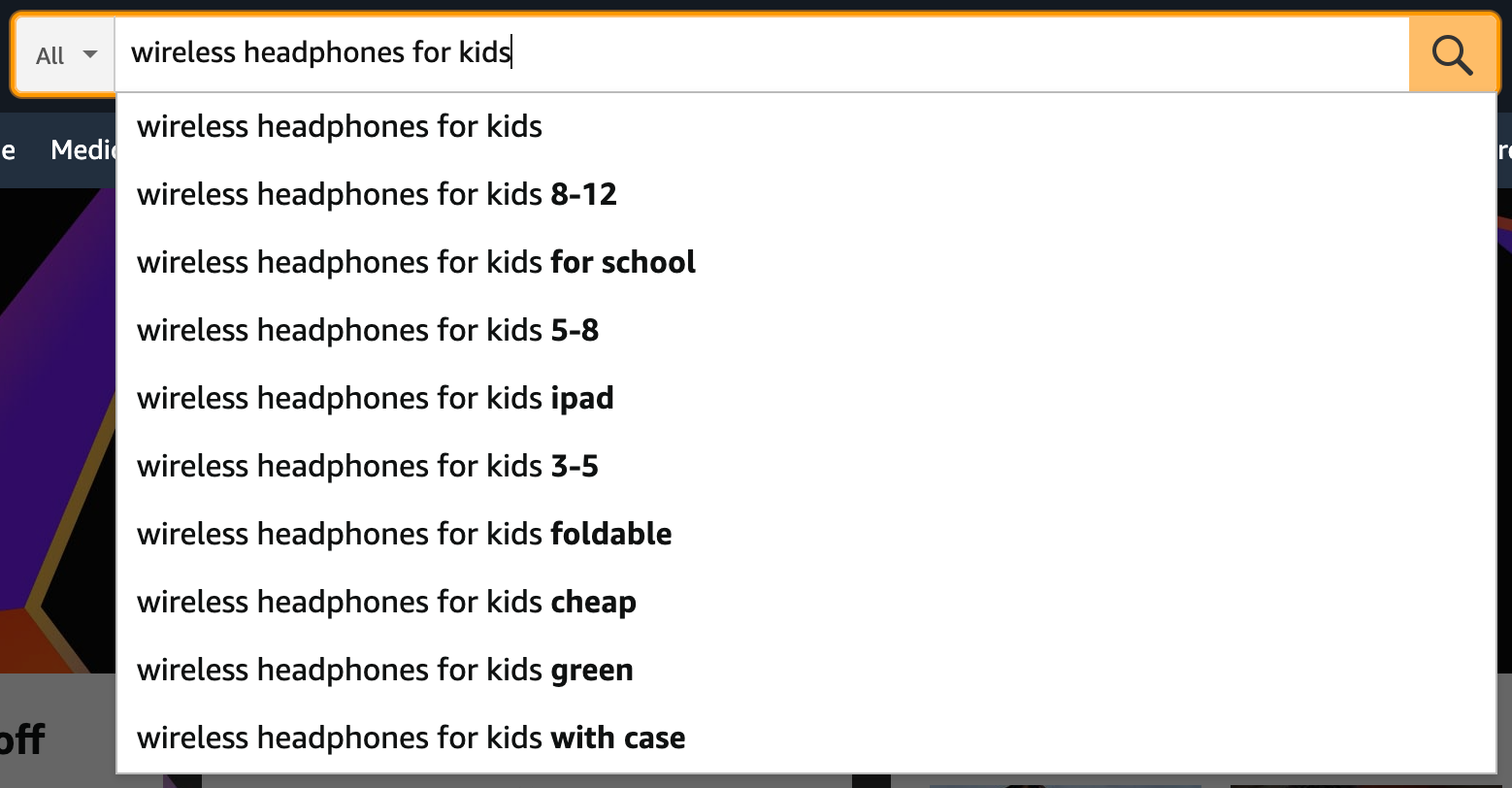Choose suggestion wireless headphones for kids 8-12

click(377, 194)
